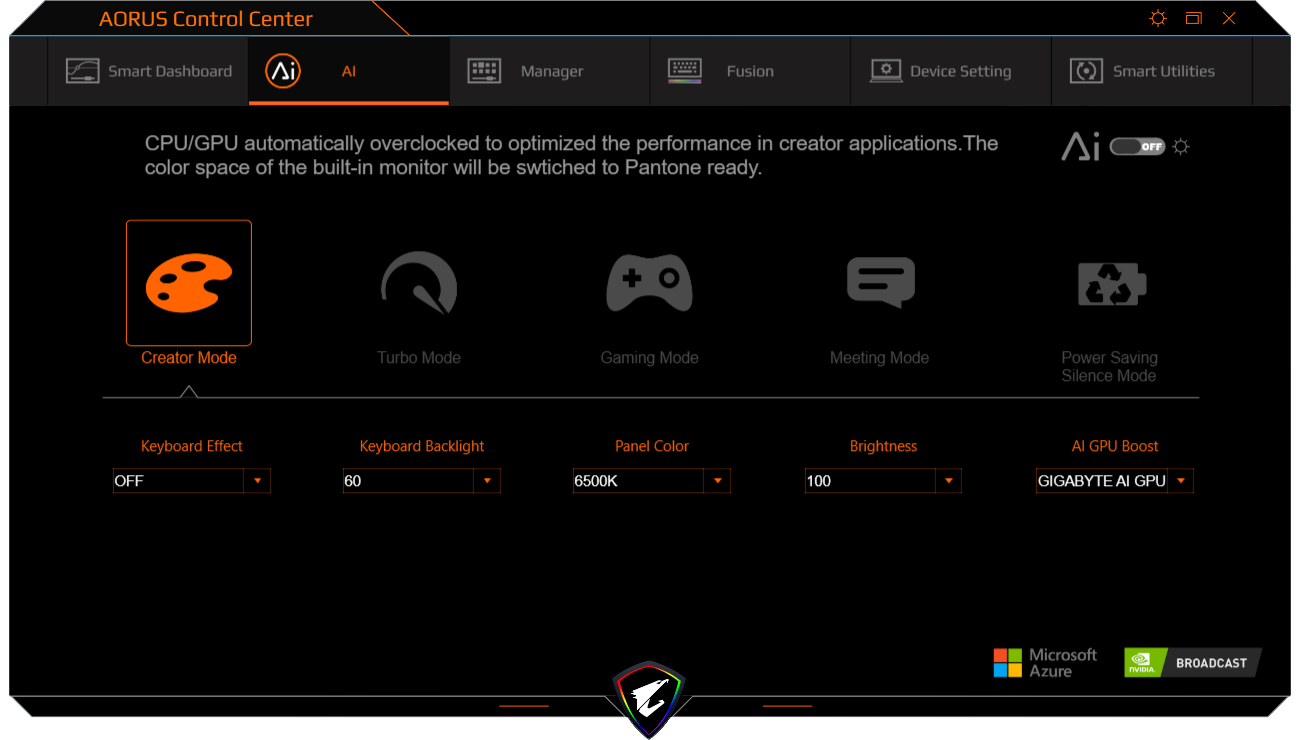Select the Creator Mode palette icon
1300x740 pixels.
coord(189,283)
